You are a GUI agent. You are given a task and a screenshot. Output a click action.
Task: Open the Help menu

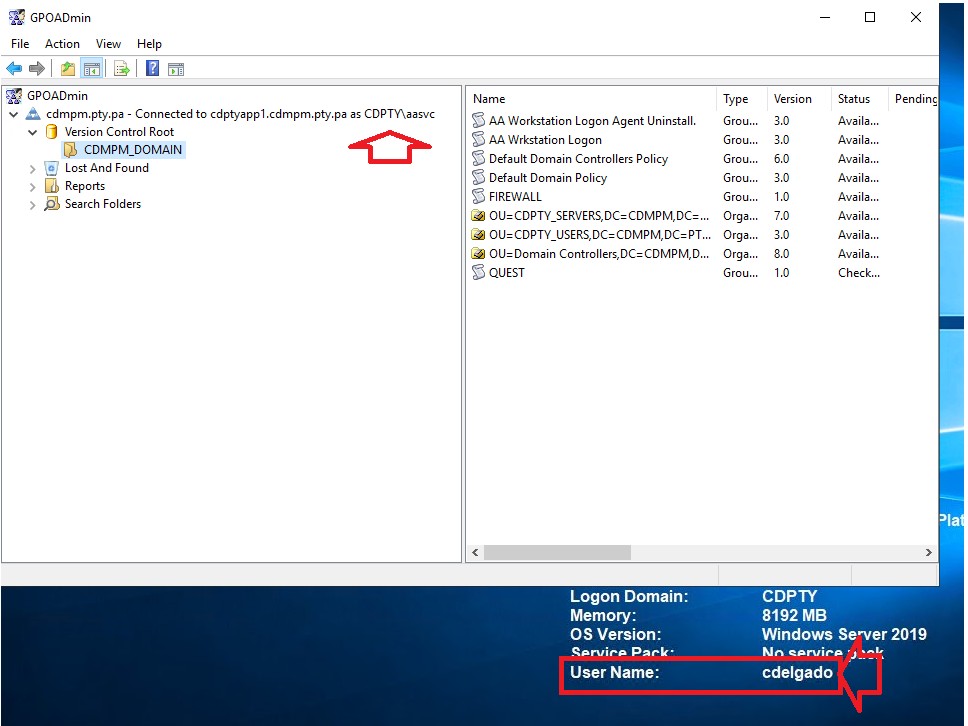point(149,44)
